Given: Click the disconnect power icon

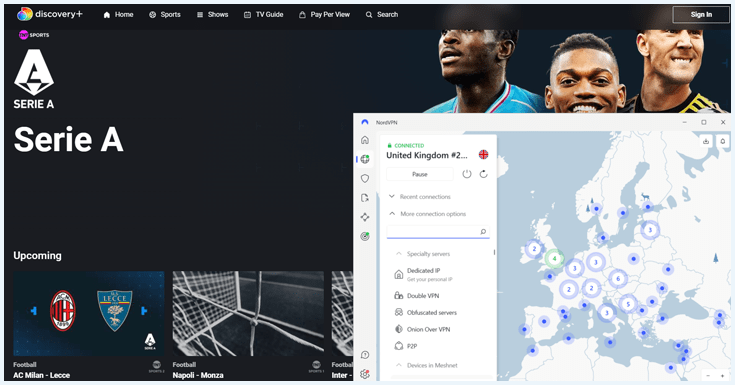Looking at the screenshot, I should coord(466,174).
